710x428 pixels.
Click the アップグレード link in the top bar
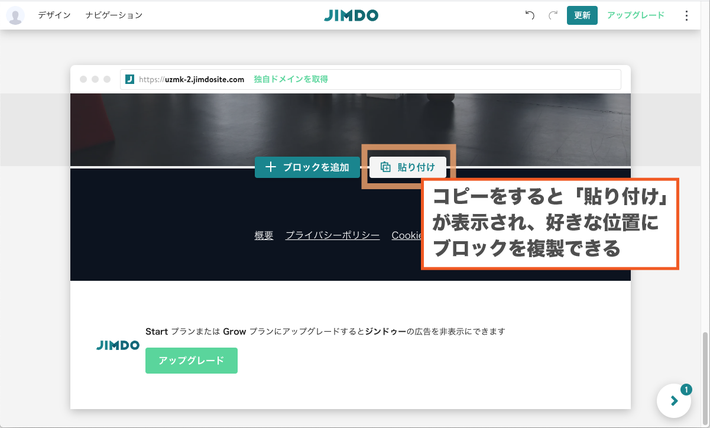click(x=636, y=15)
